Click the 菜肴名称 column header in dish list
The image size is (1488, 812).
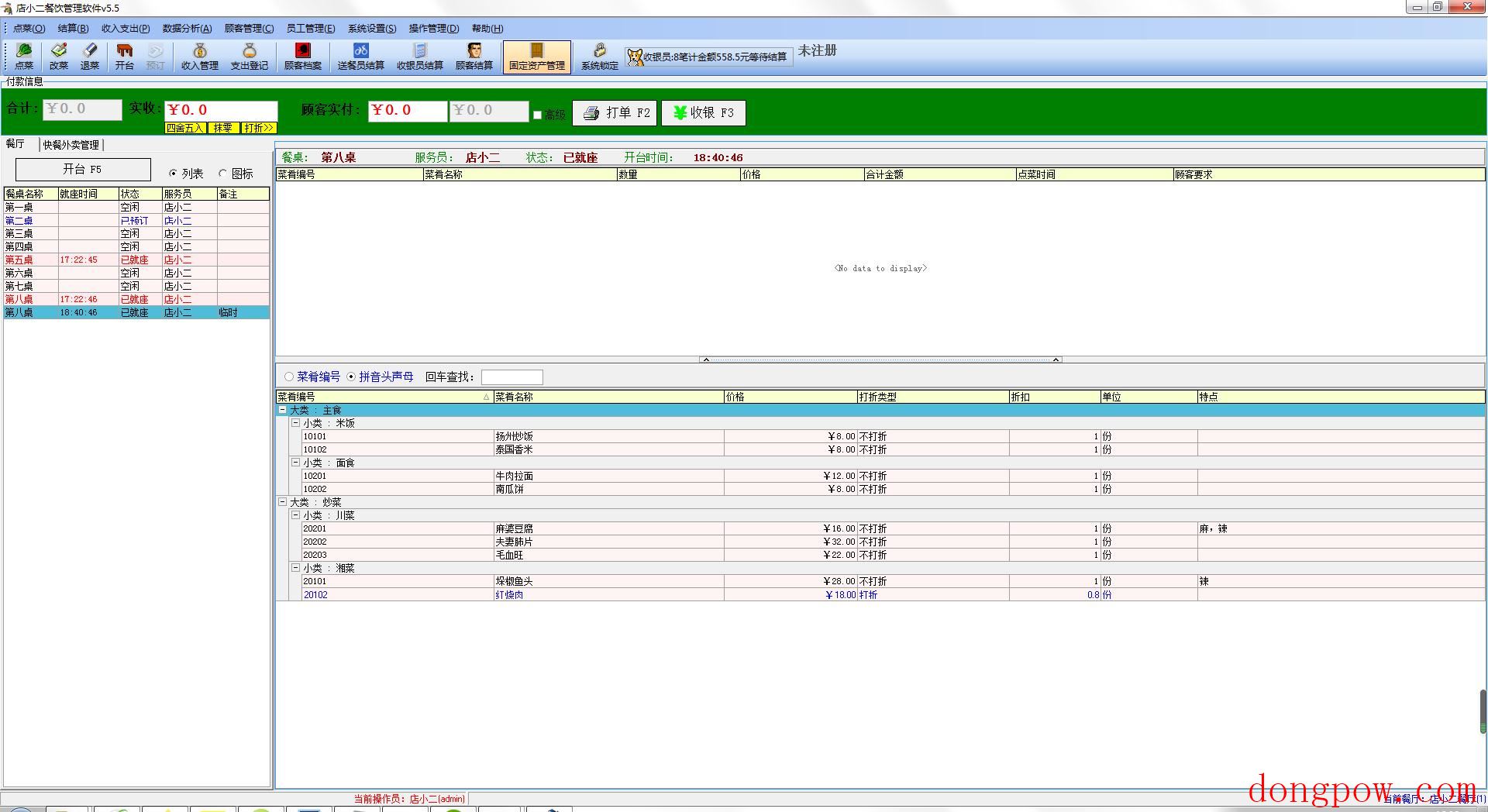point(608,397)
